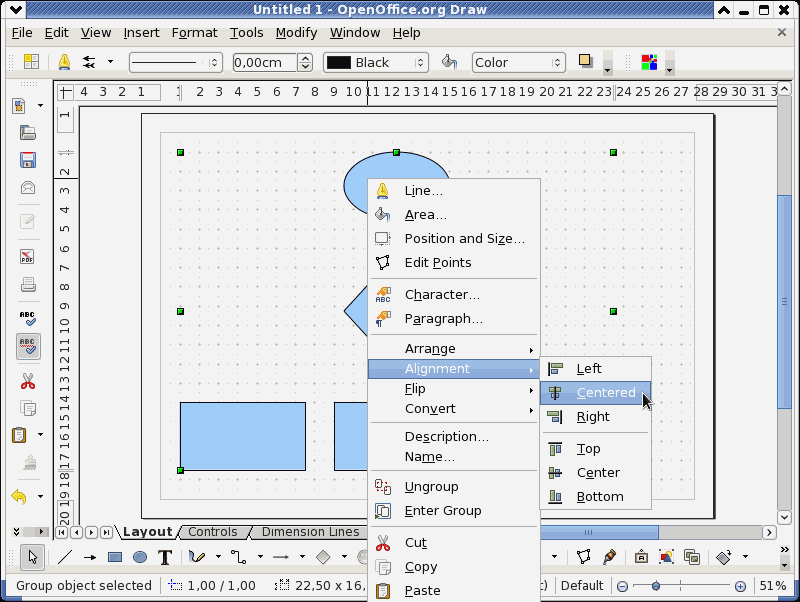The height and width of the screenshot is (602, 800).
Task: Choose Bottom in Alignment submenu
Action: click(595, 497)
